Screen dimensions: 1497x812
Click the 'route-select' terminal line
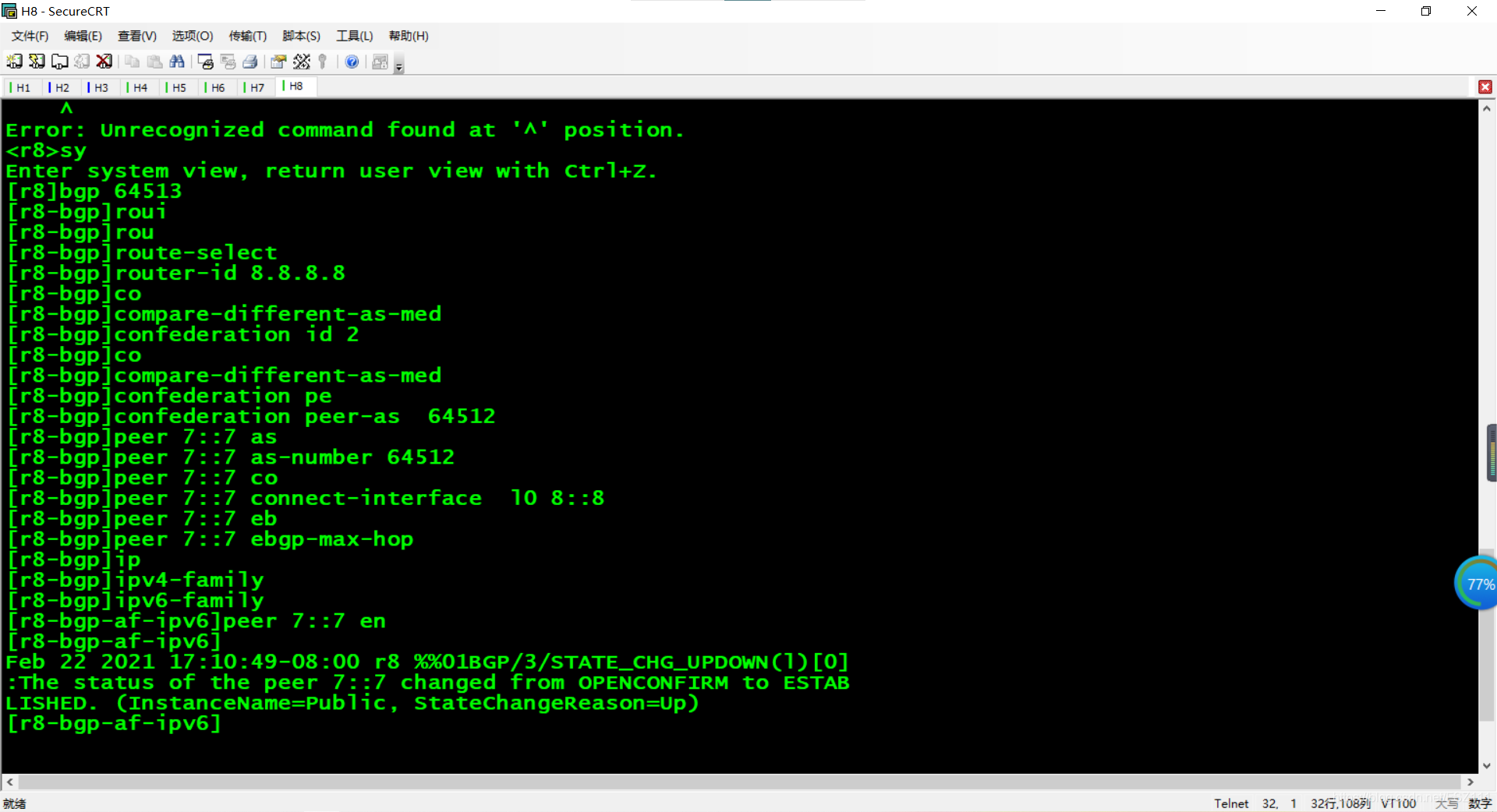click(x=142, y=253)
